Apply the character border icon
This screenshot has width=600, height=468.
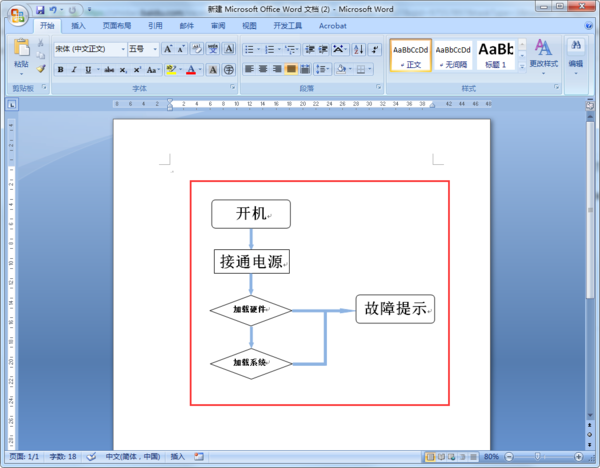(x=229, y=49)
